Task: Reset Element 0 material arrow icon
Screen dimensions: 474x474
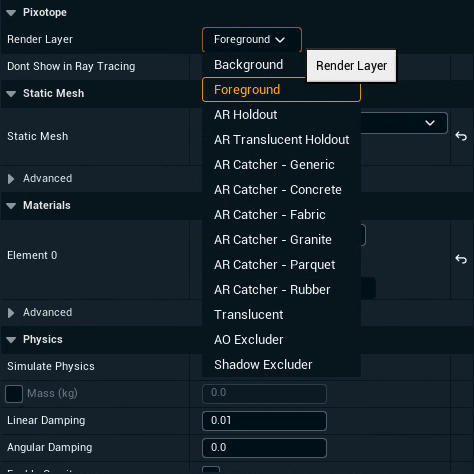Action: (x=461, y=259)
